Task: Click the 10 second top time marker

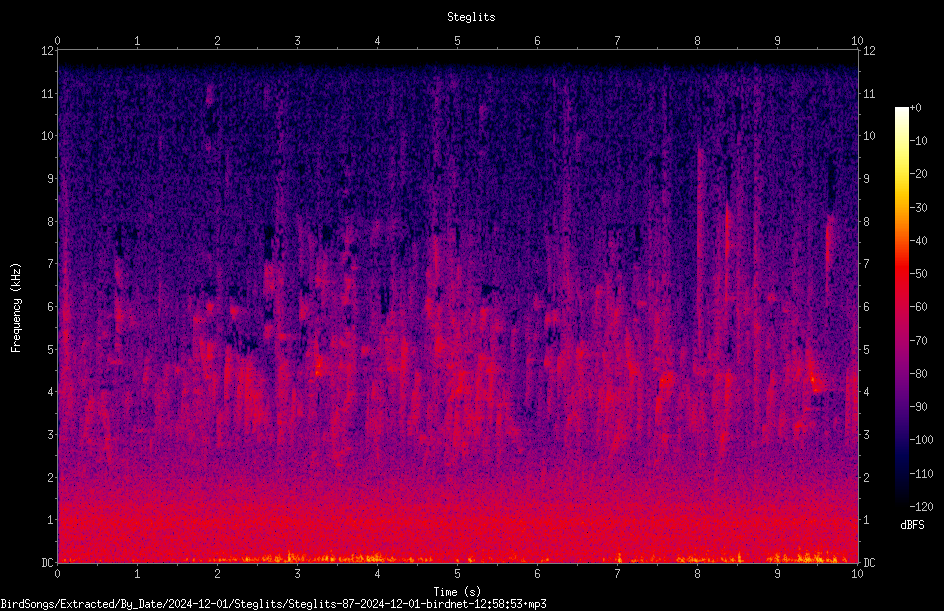Action: click(857, 40)
